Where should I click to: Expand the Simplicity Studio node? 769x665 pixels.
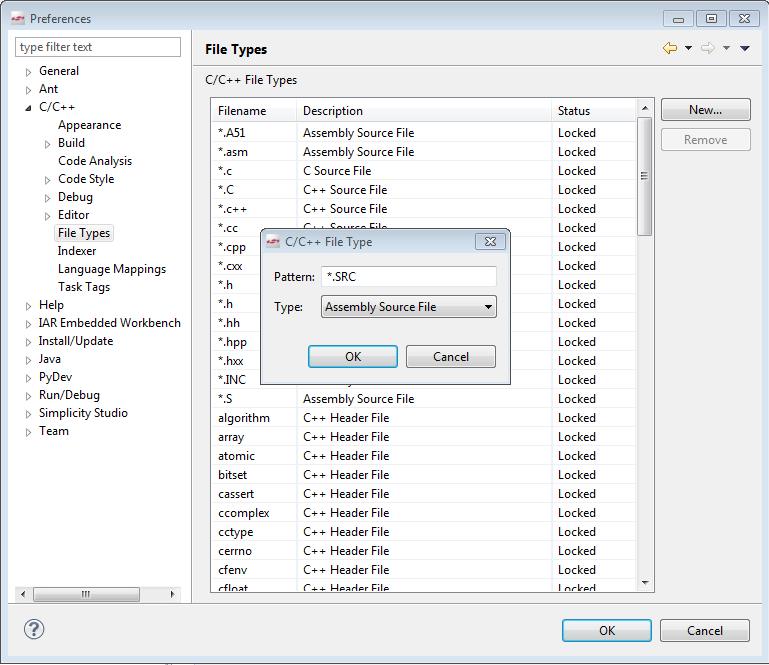tap(28, 414)
